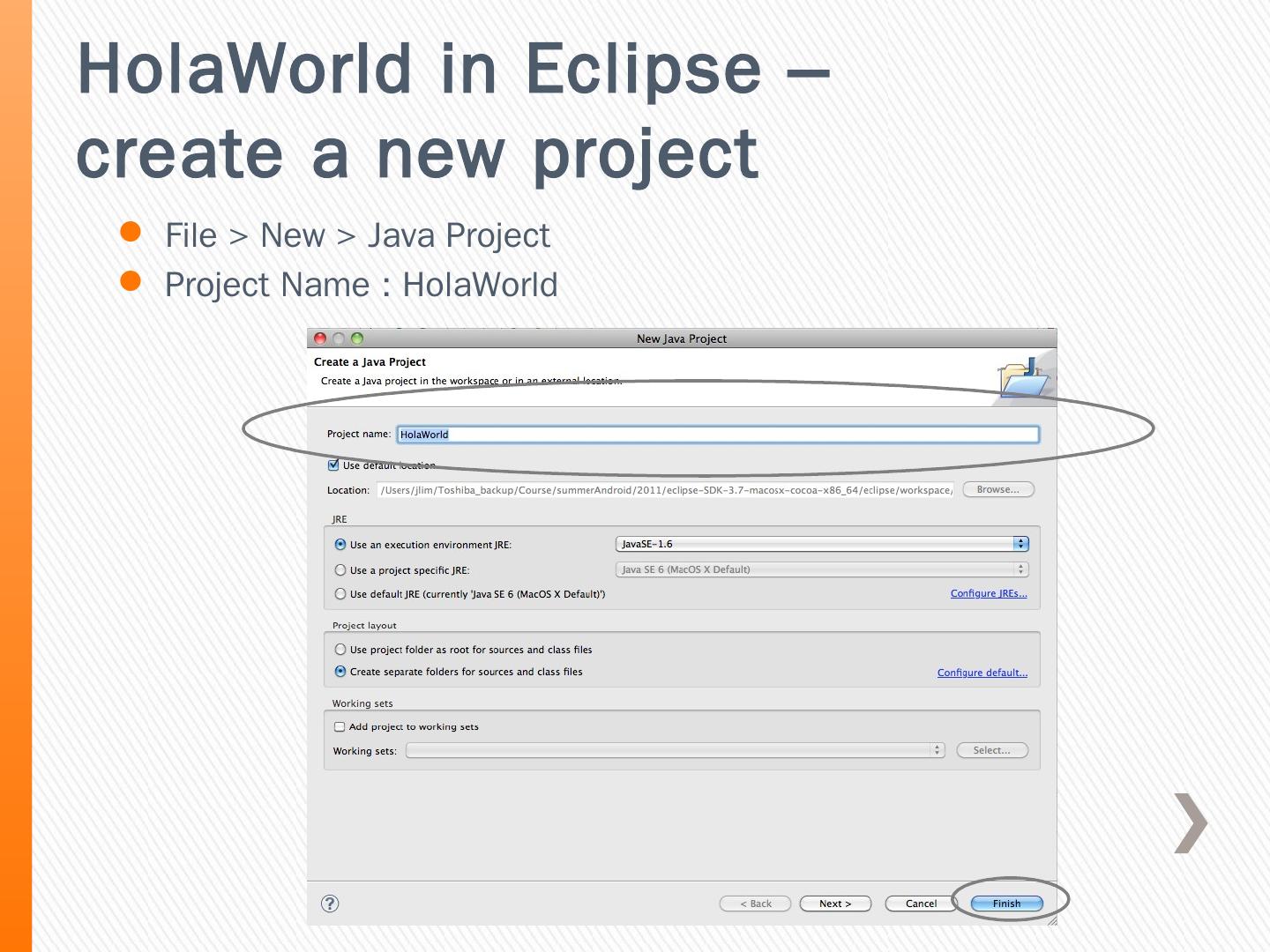Open the JavaSE-1.6 execution environment dropdown
Viewport: 1270px width, 952px height.
pyautogui.click(x=822, y=544)
